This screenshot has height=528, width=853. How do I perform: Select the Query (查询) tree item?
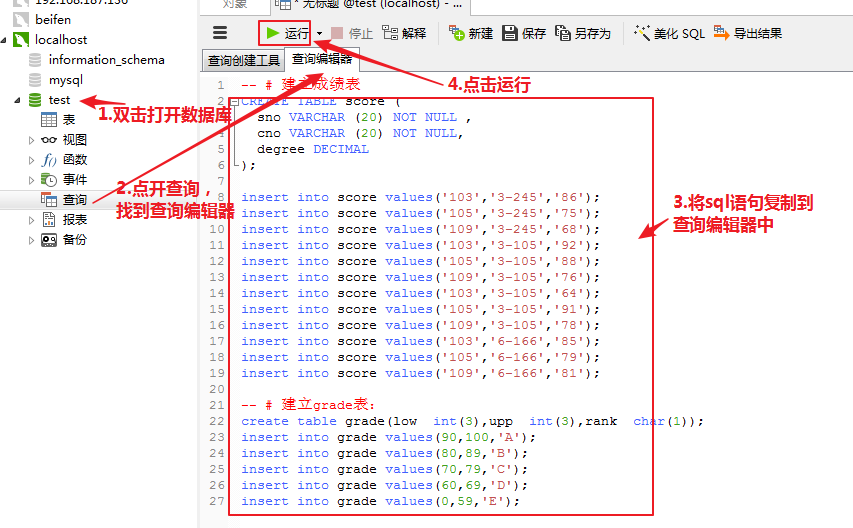click(x=74, y=200)
